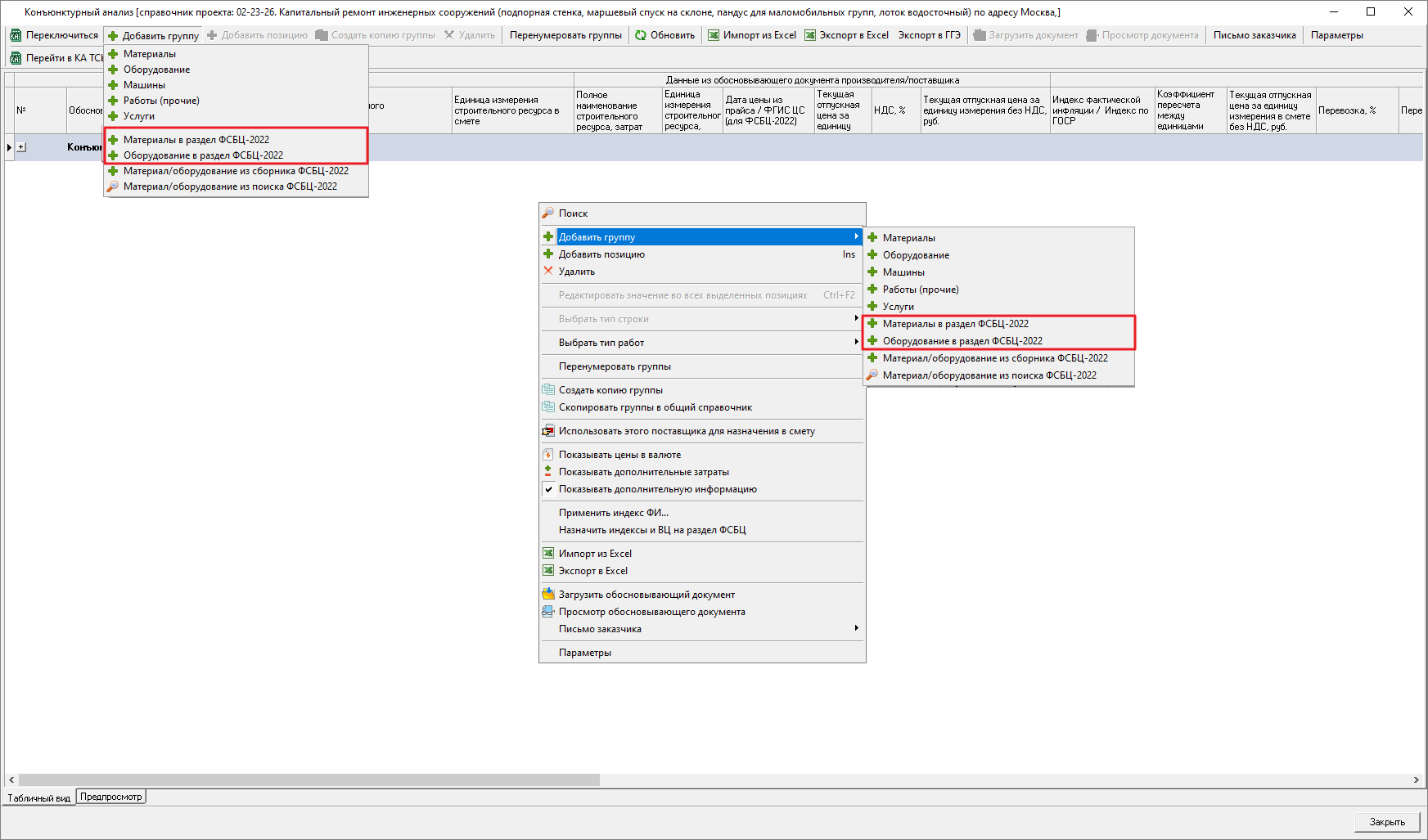Image resolution: width=1428 pixels, height=840 pixels.
Task: Click Параметры in the top toolbar
Action: point(1336,35)
